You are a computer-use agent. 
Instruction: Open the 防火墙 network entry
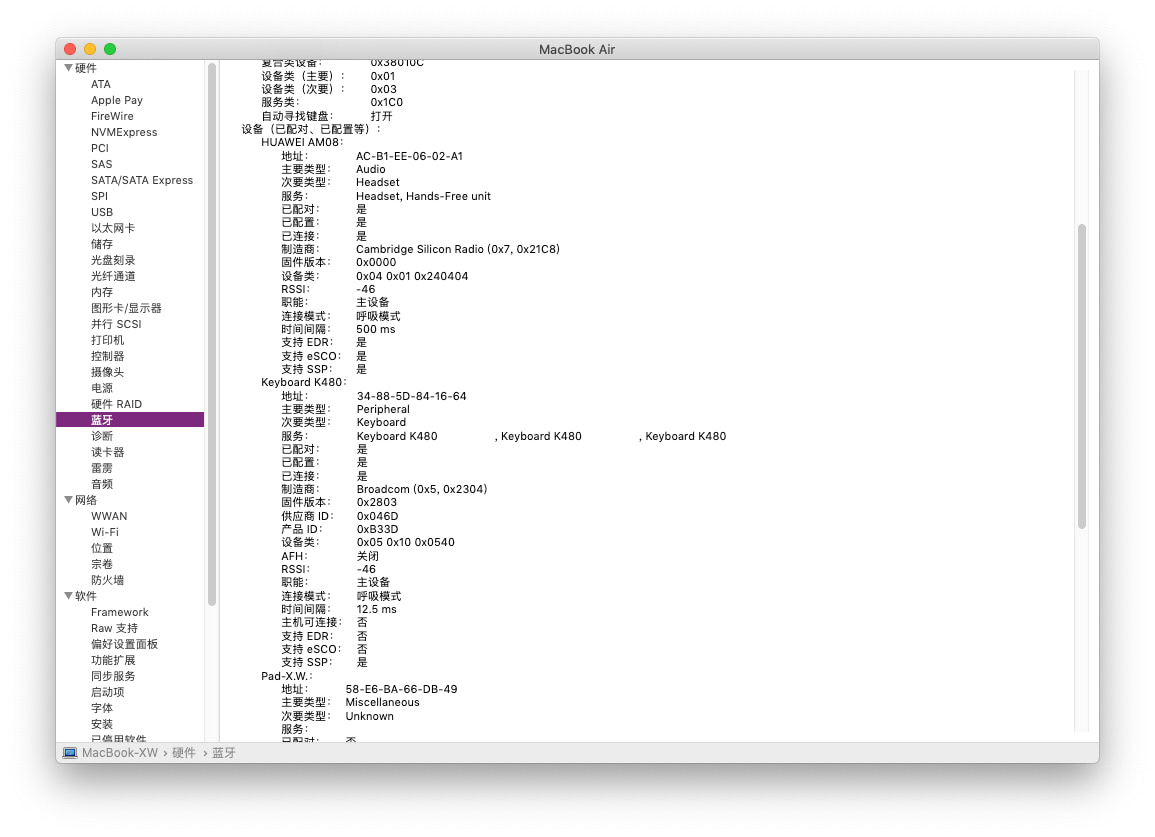pyautogui.click(x=107, y=580)
